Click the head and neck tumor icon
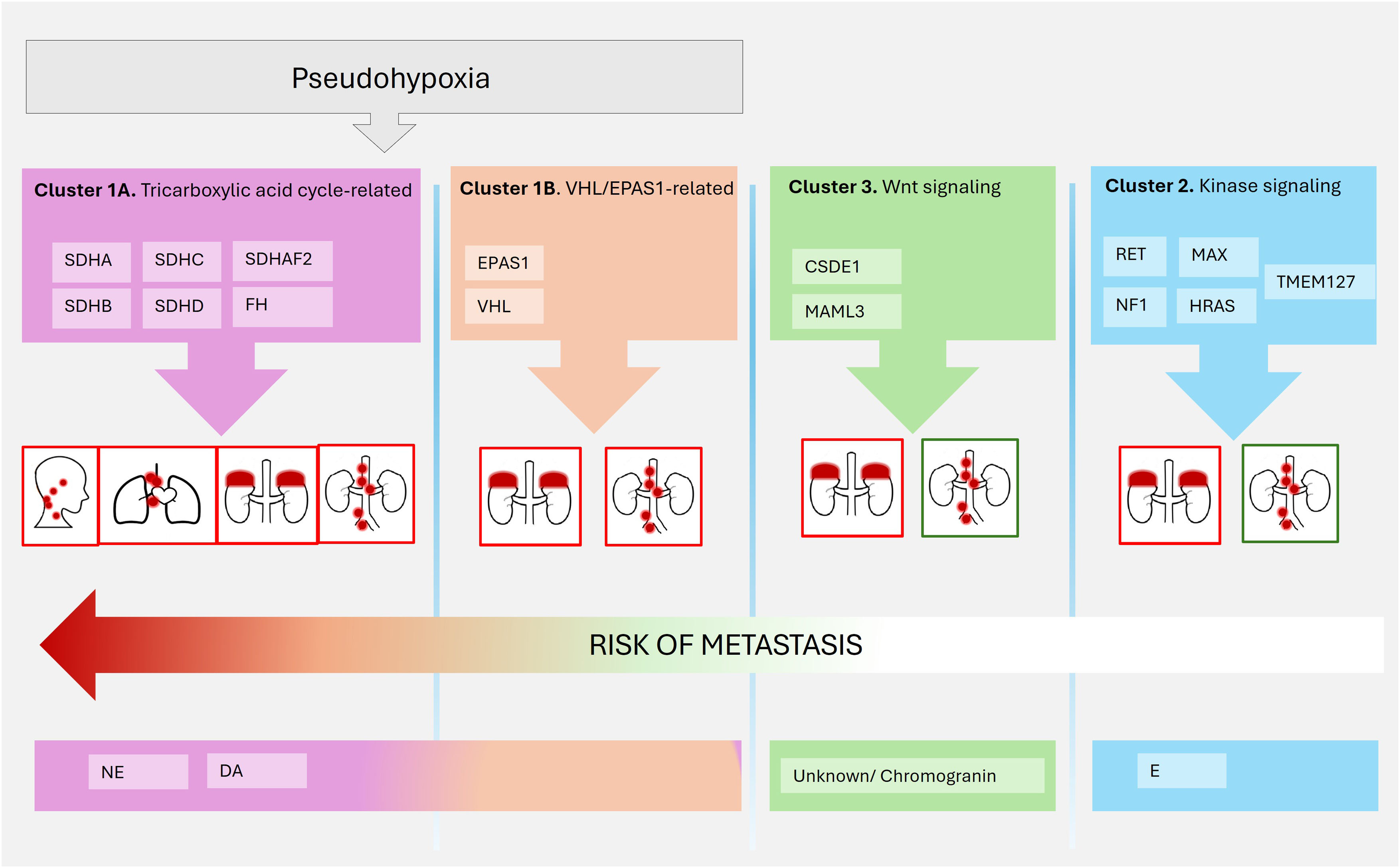1400x868 pixels. tap(60, 496)
